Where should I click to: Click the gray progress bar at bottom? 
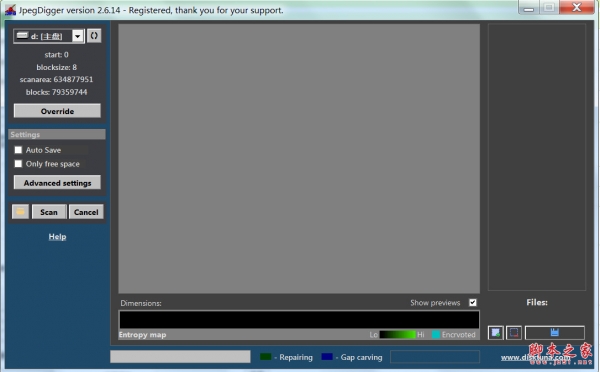180,357
